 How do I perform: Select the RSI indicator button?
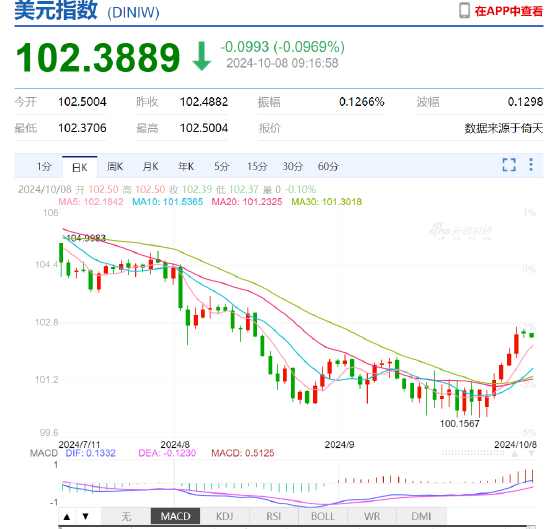tap(274, 516)
